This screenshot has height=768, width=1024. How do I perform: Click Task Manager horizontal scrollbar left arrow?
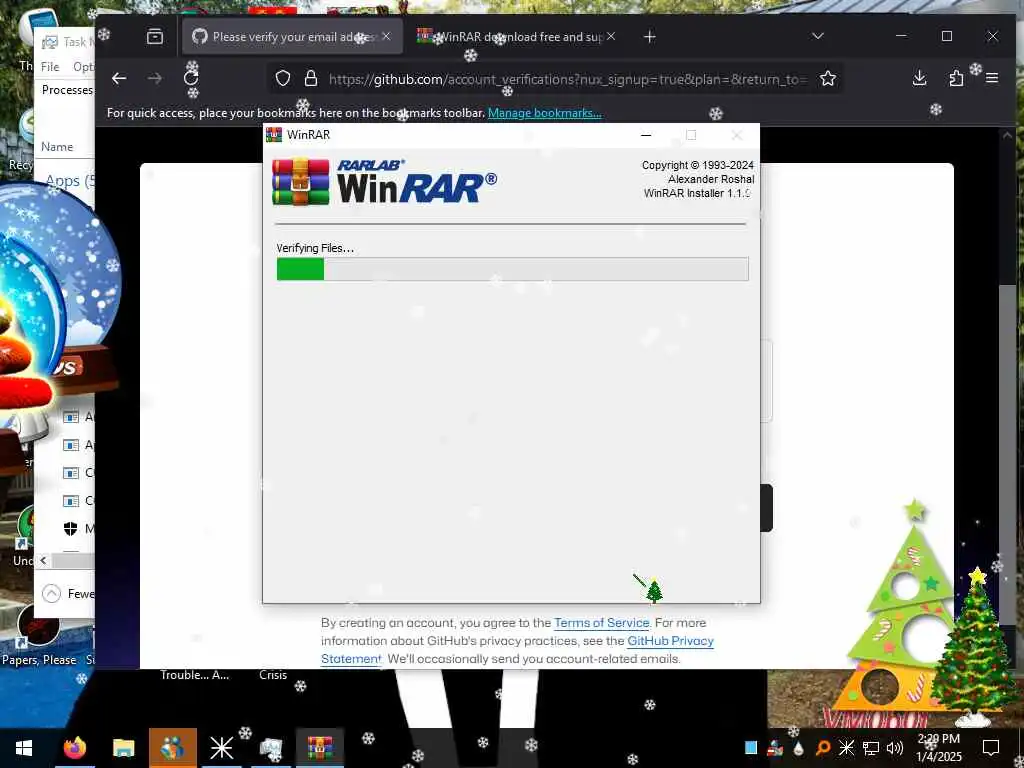point(43,560)
